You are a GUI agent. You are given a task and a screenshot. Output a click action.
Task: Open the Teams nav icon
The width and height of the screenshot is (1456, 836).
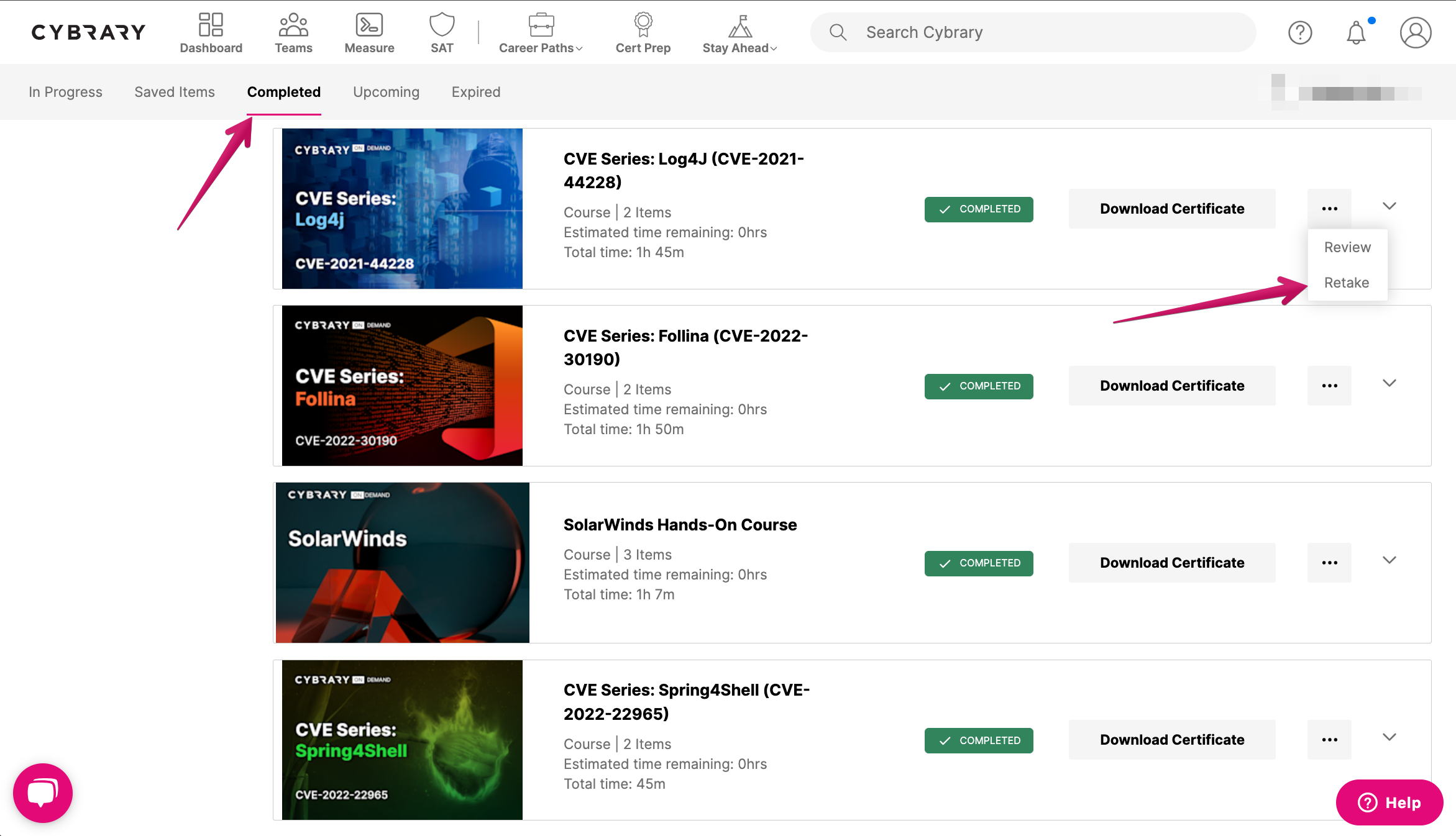click(x=293, y=25)
